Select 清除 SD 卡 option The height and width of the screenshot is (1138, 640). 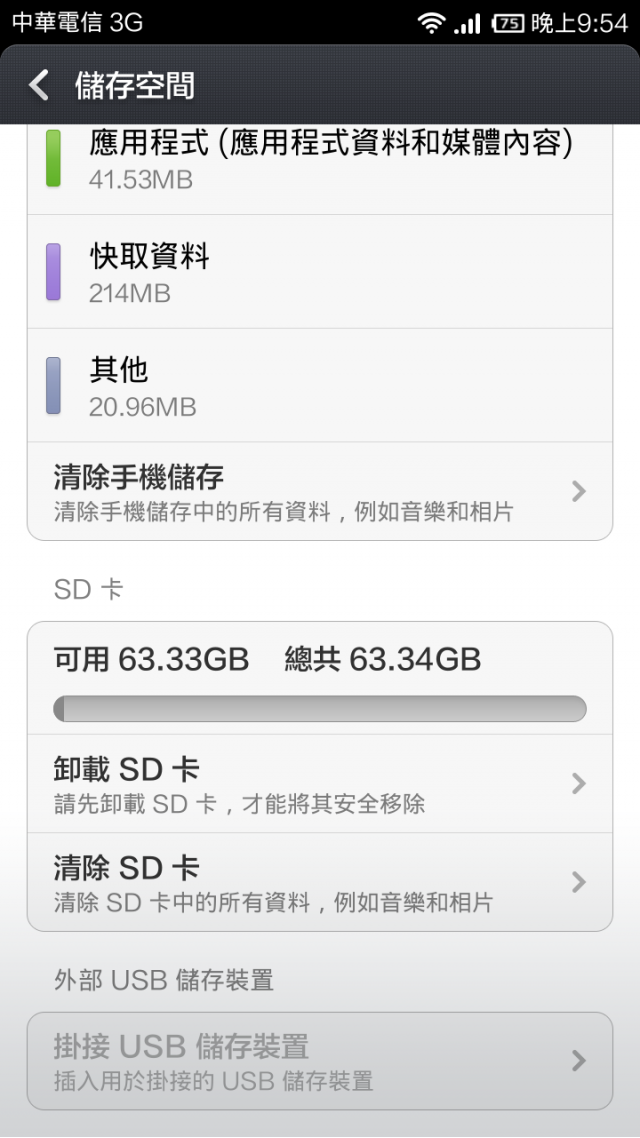click(x=320, y=882)
